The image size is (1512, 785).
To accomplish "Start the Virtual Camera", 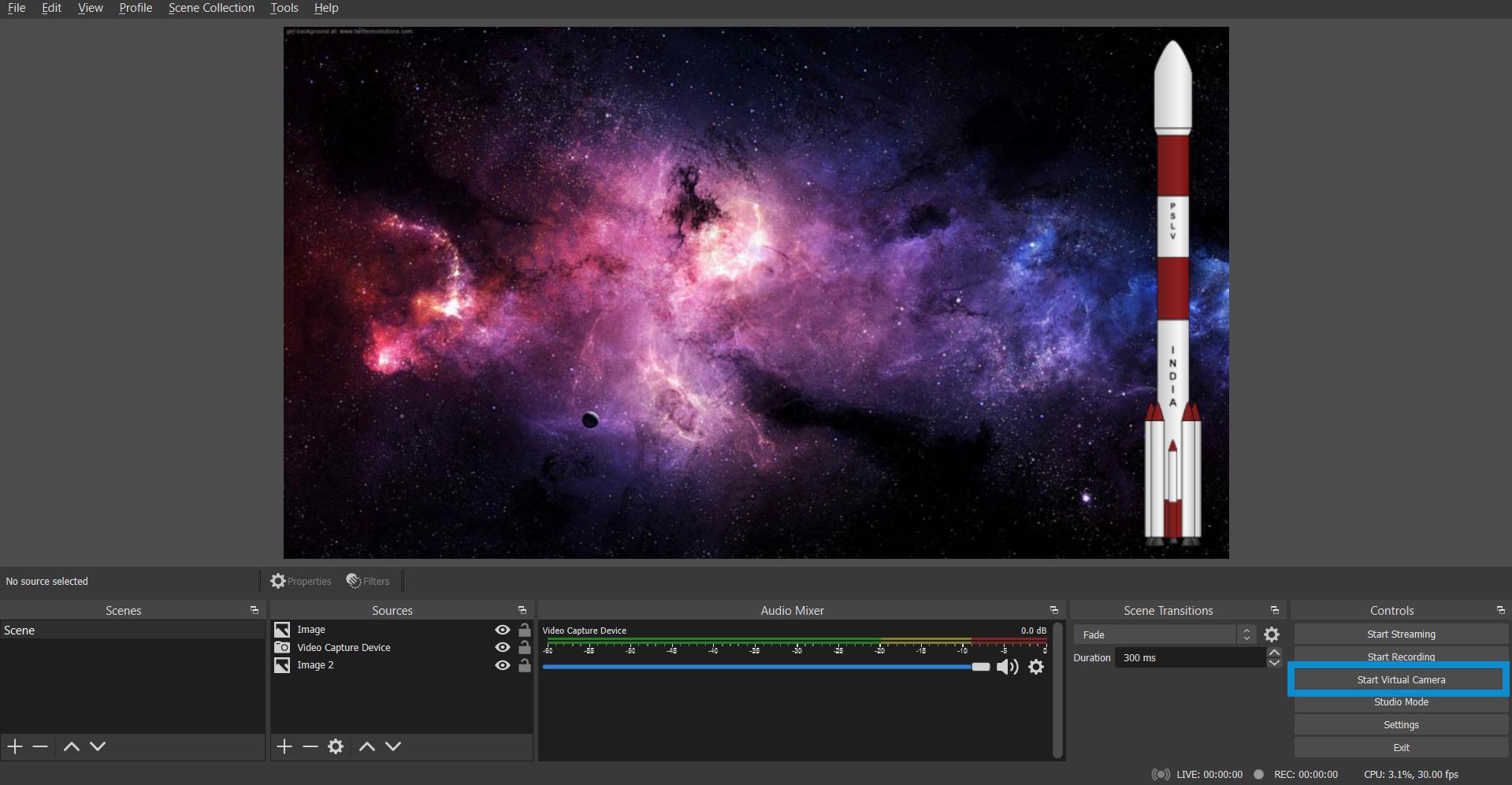I will coord(1401,679).
